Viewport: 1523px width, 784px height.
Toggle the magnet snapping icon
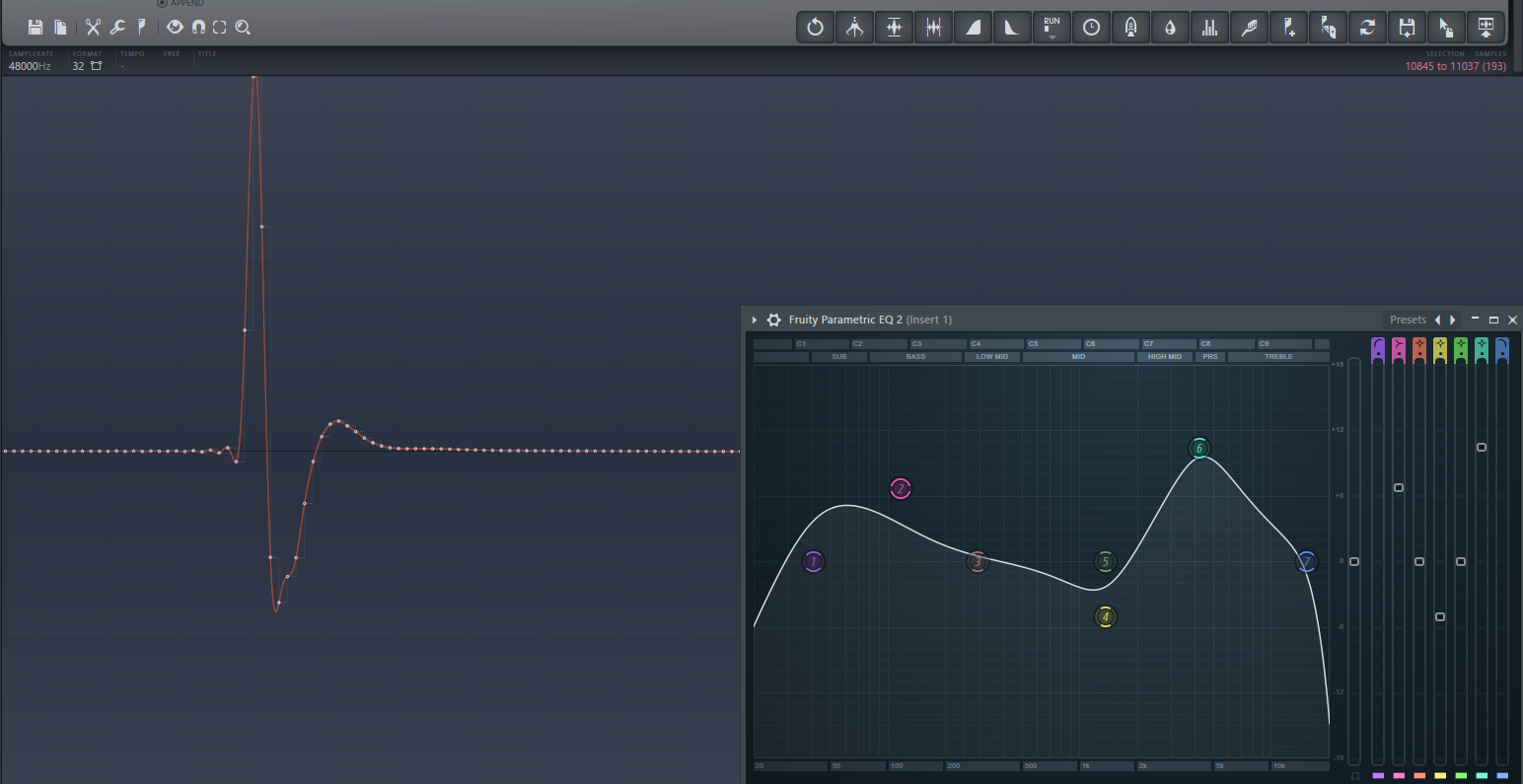click(x=198, y=28)
